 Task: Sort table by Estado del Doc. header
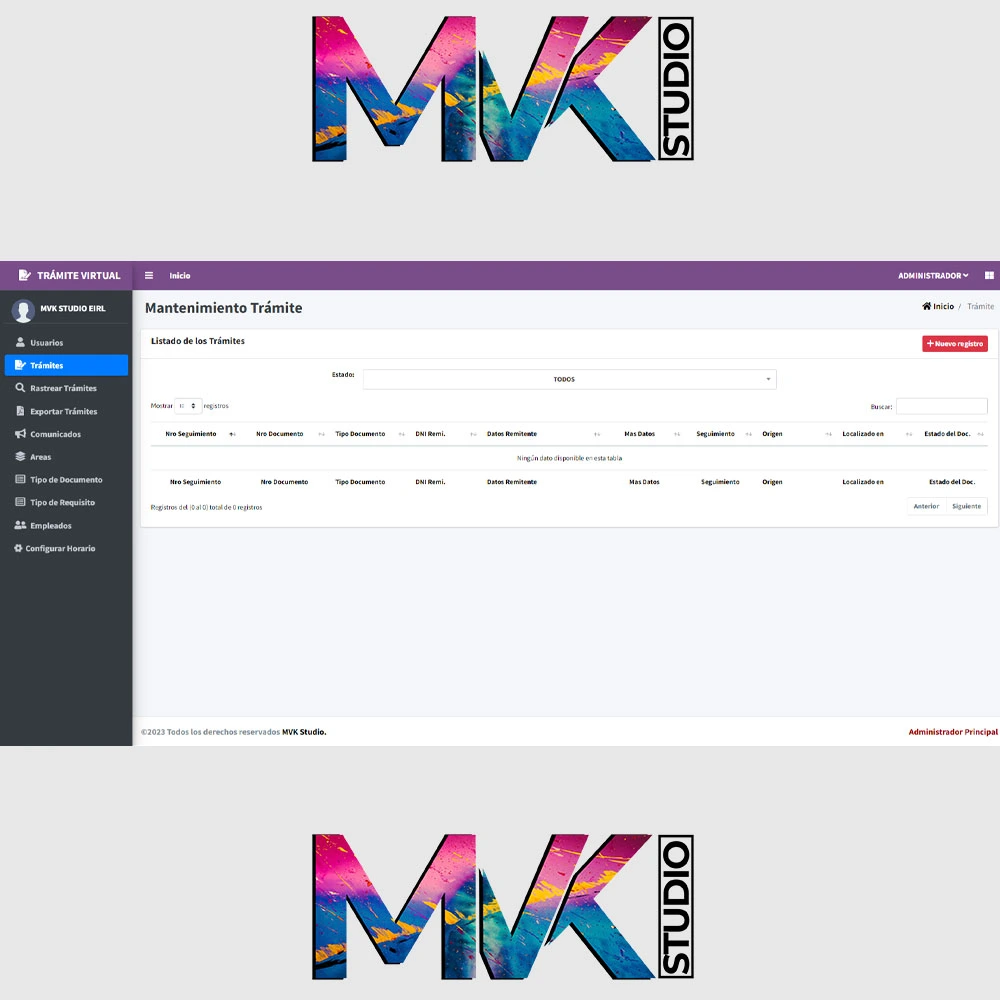947,434
